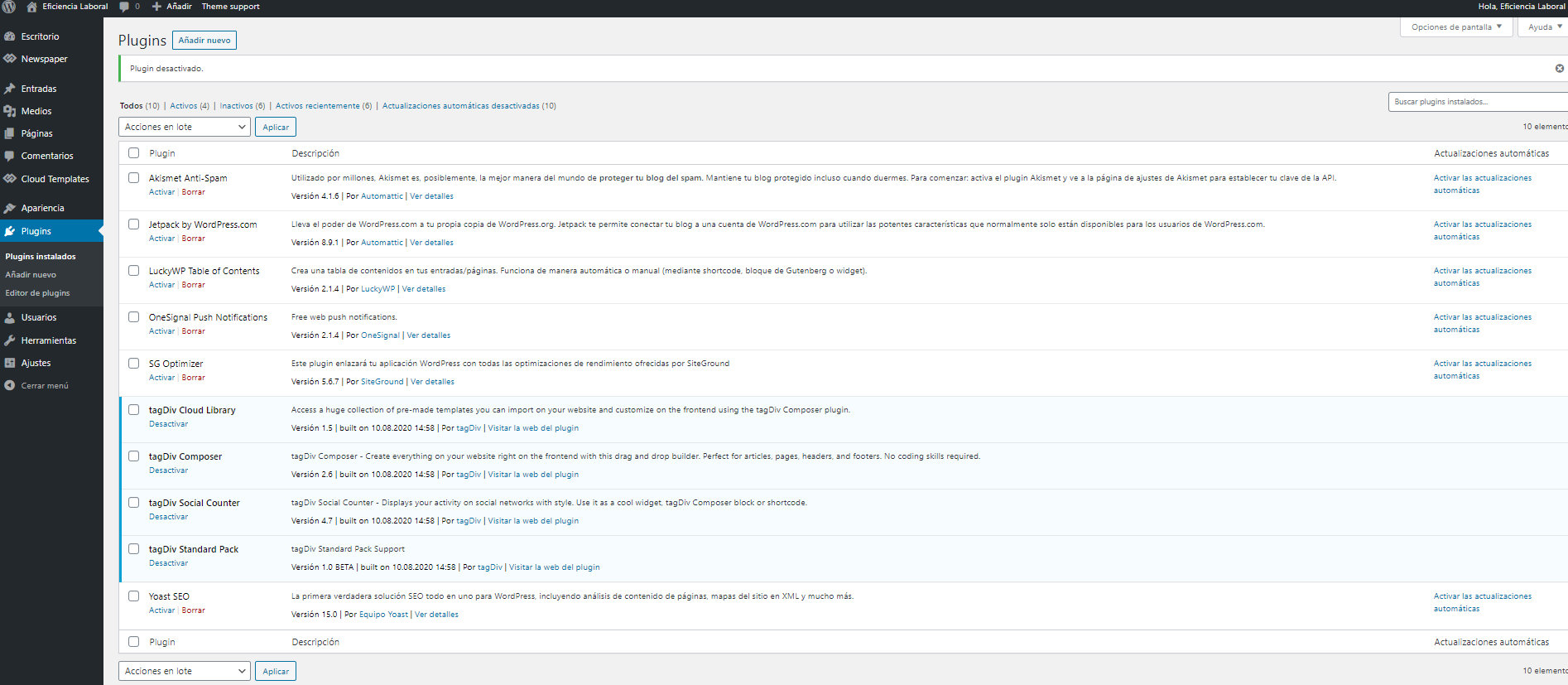1568x685 pixels.
Task: Click the WordPress logo icon
Action: pyautogui.click(x=9, y=7)
